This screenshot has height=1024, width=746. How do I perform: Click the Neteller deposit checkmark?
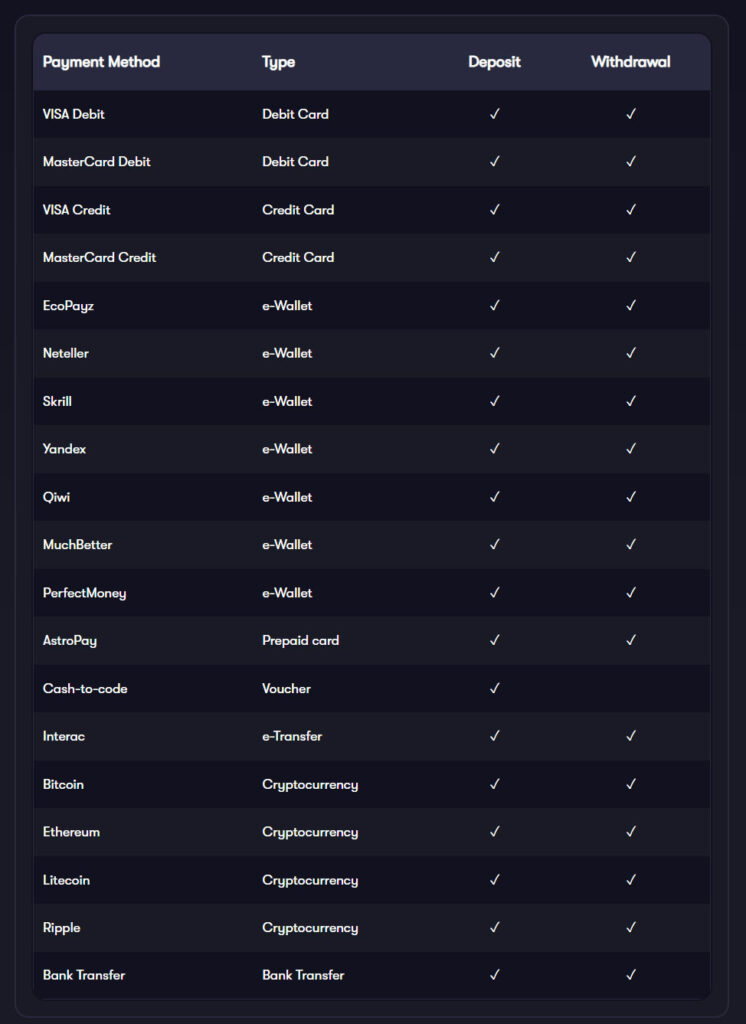tap(495, 353)
